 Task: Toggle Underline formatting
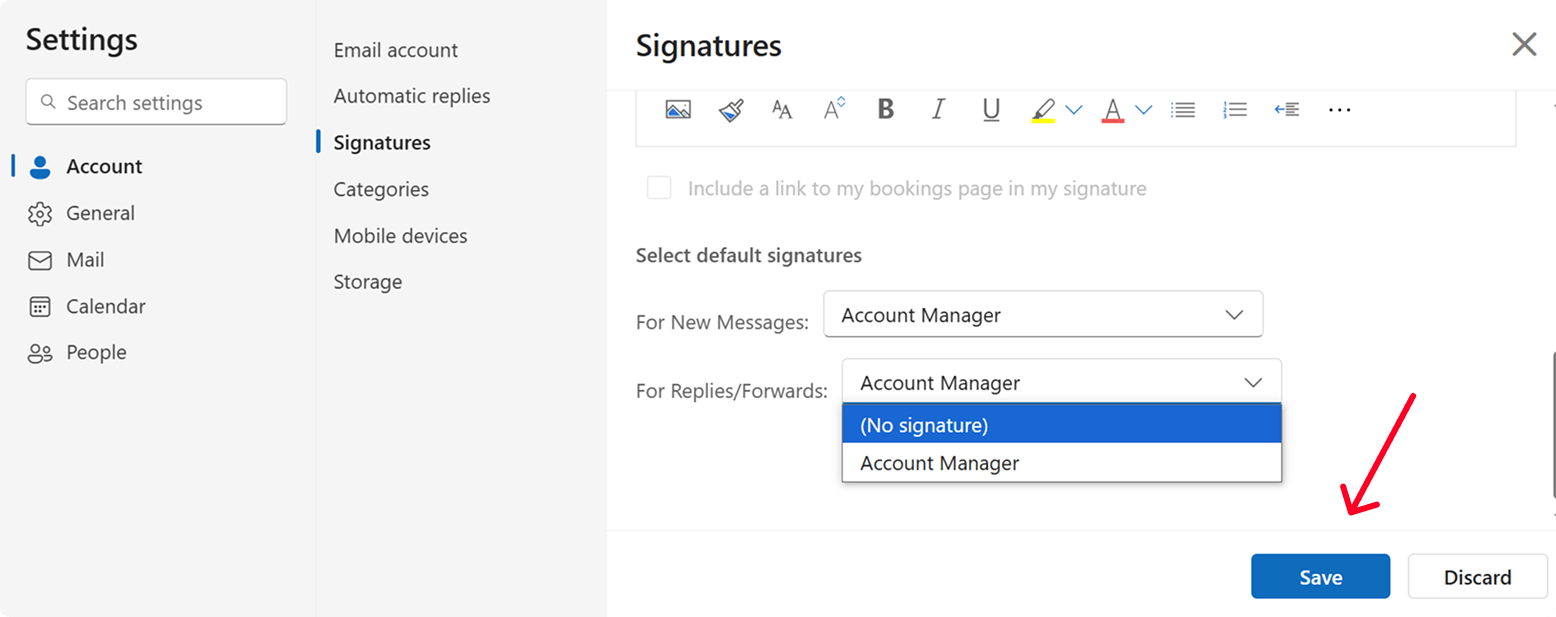[x=991, y=110]
